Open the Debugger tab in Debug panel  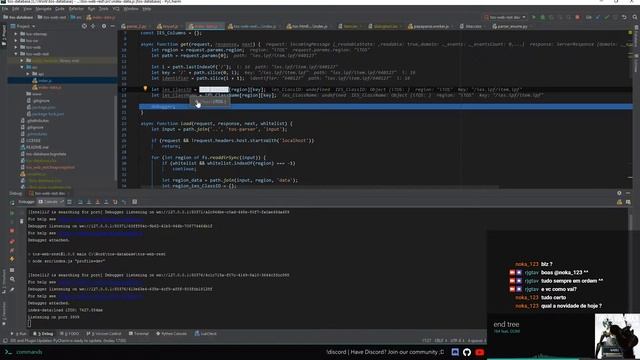click(26, 202)
